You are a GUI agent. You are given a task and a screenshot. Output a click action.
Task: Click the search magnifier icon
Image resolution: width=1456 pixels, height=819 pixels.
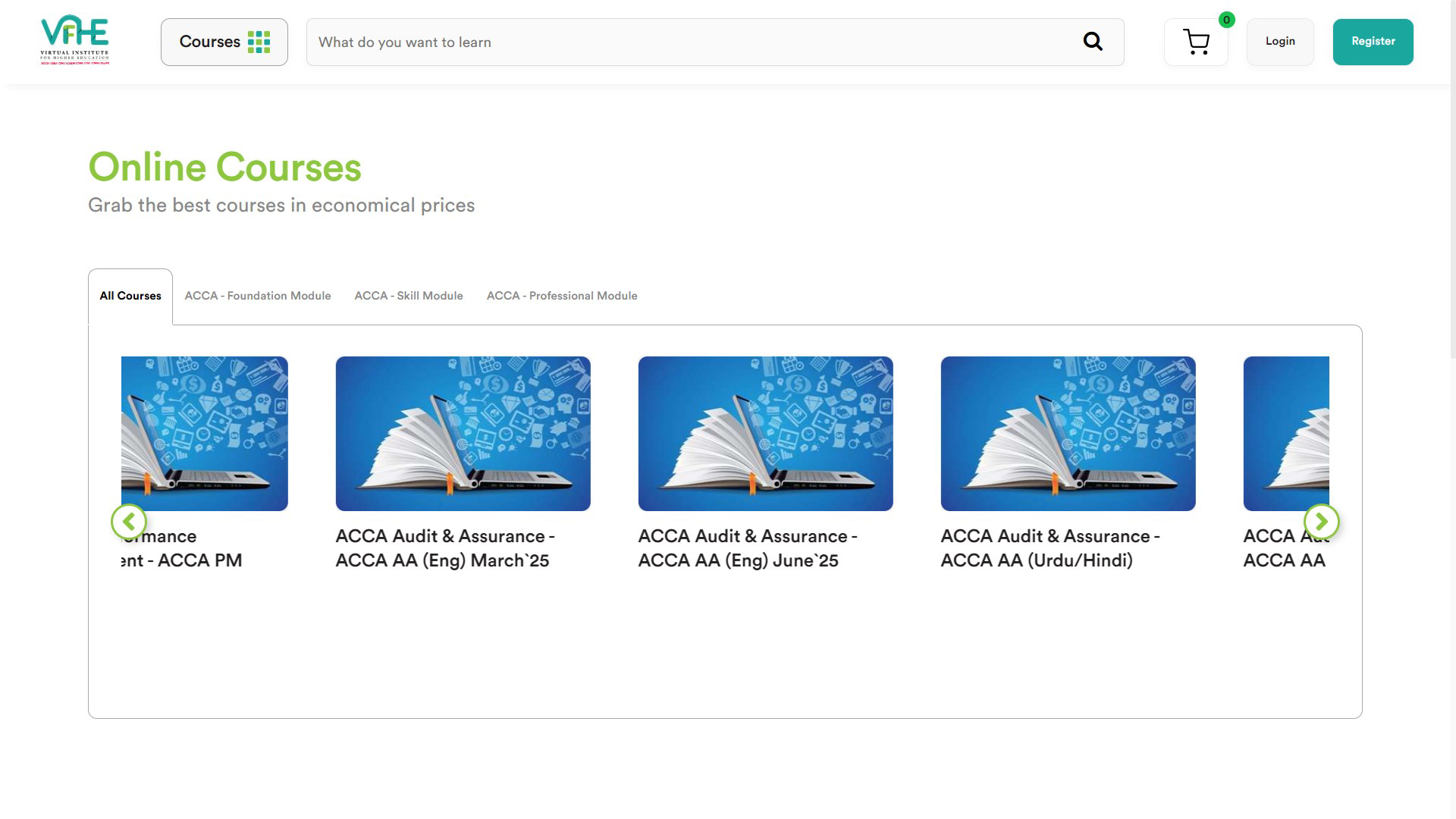click(x=1093, y=42)
